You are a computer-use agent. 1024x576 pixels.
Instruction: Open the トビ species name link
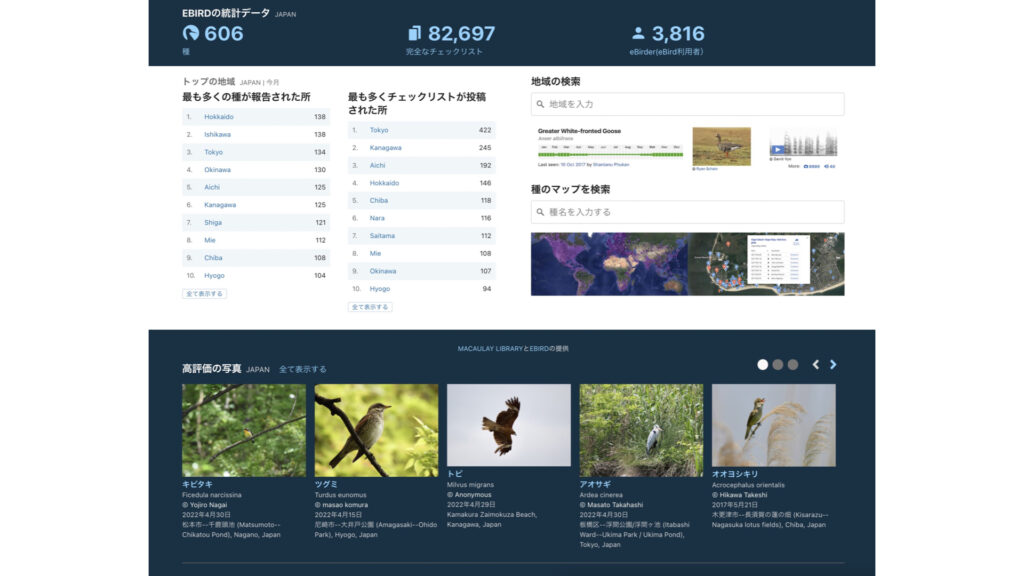(455, 474)
